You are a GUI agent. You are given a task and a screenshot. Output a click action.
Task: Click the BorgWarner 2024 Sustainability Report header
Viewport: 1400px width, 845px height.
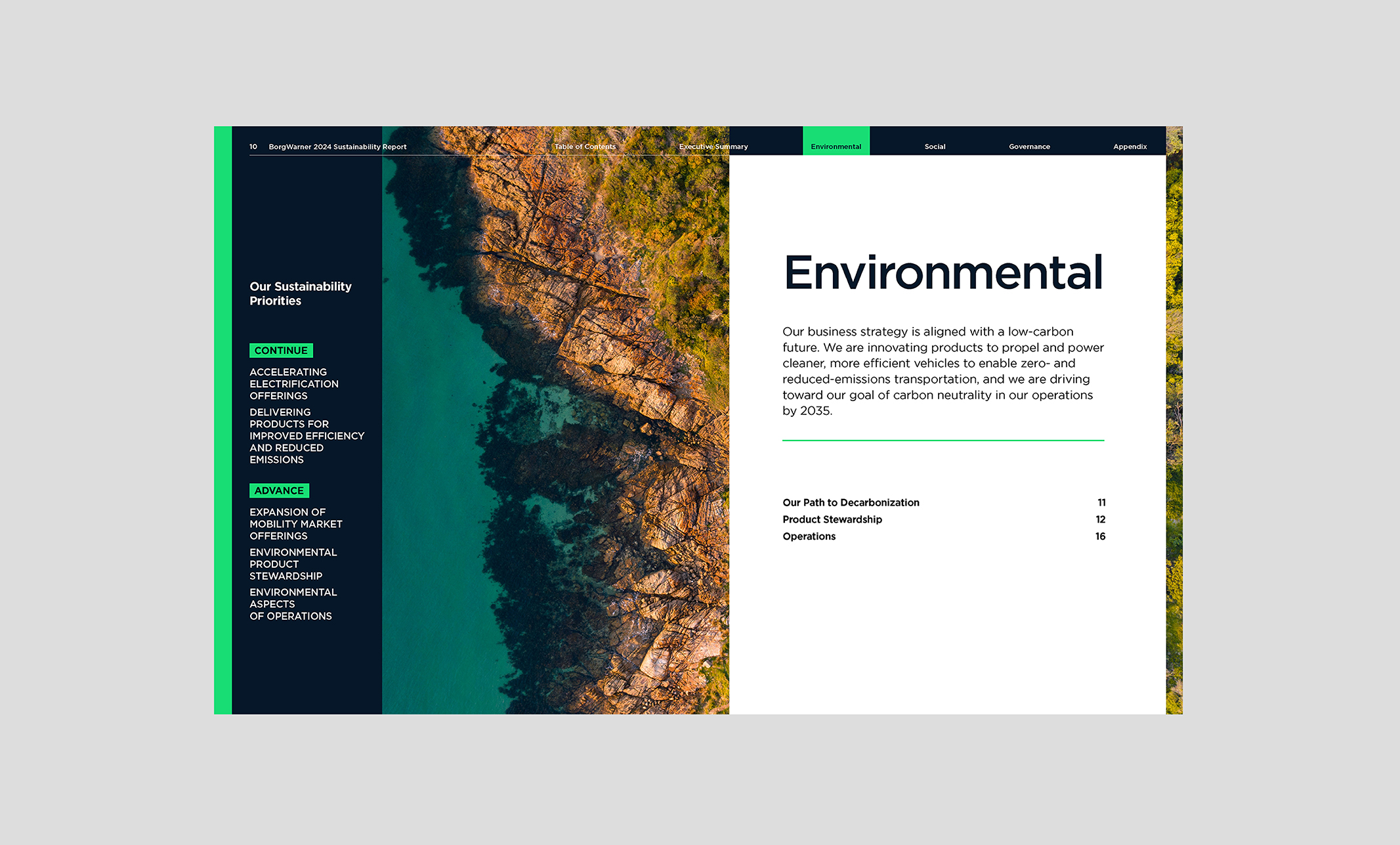[337, 146]
